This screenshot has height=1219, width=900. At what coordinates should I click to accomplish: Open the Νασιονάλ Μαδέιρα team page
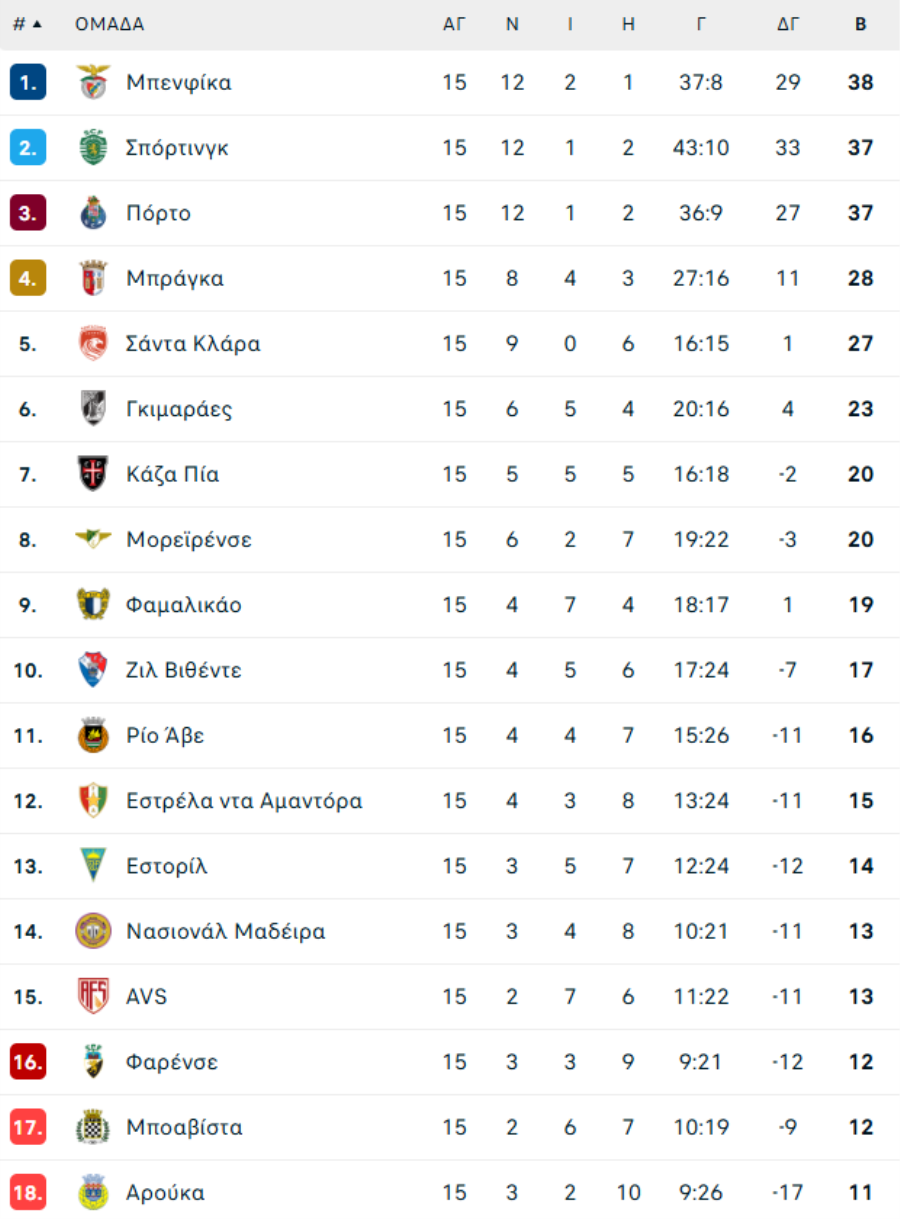[226, 932]
